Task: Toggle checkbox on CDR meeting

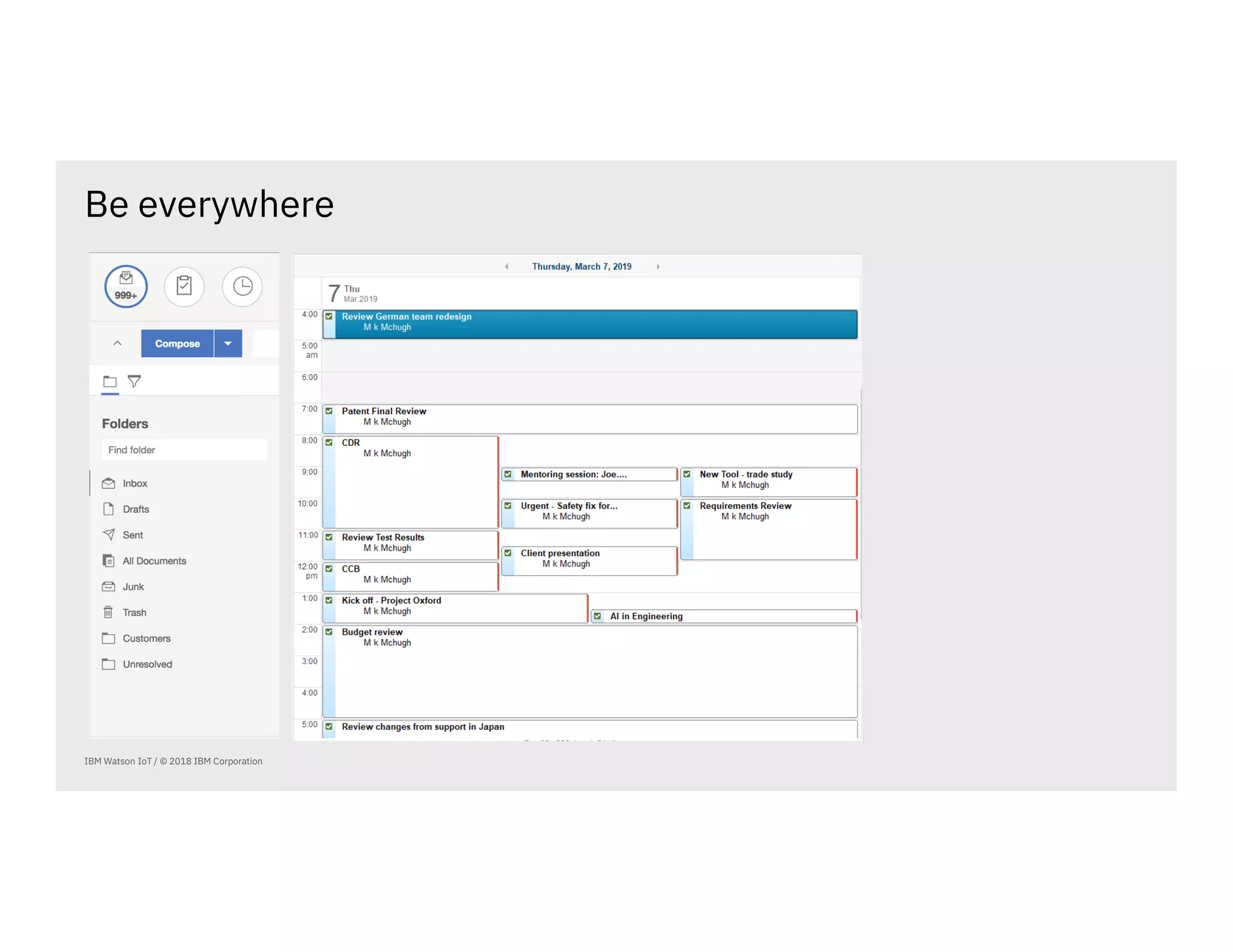Action: click(329, 443)
